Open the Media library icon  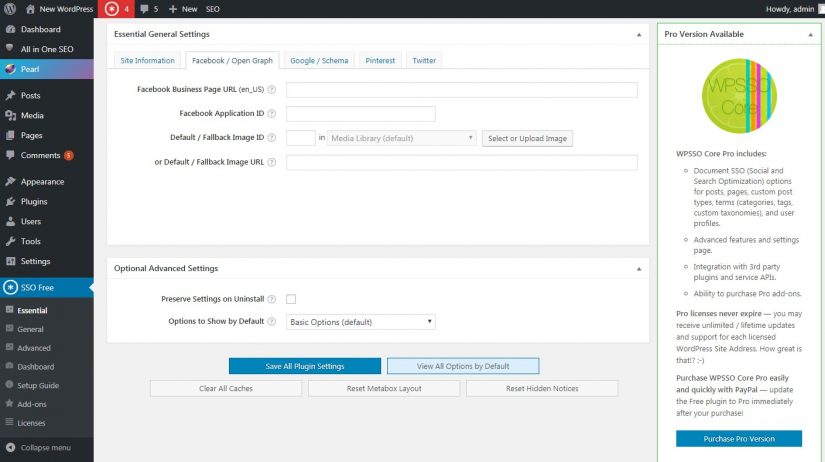[x=10, y=115]
